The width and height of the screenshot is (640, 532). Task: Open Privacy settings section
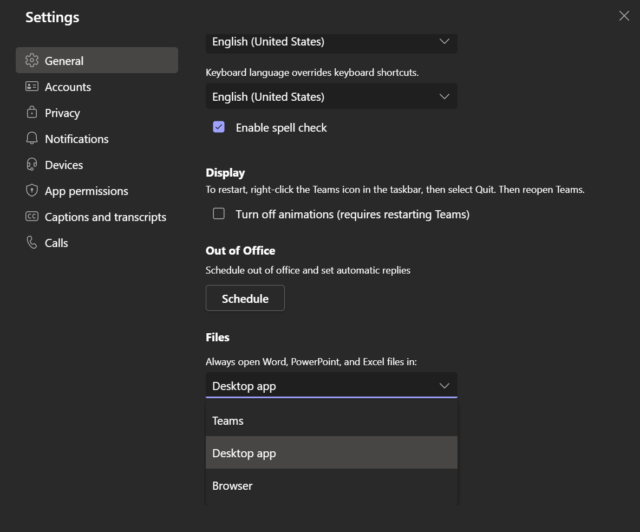pos(62,113)
